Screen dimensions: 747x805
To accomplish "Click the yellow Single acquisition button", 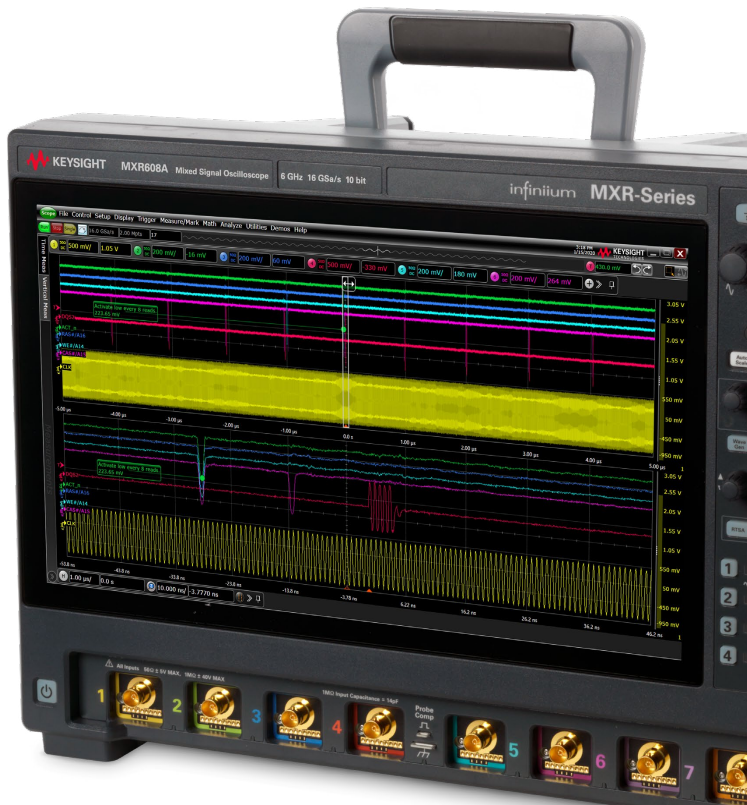I will point(69,228).
